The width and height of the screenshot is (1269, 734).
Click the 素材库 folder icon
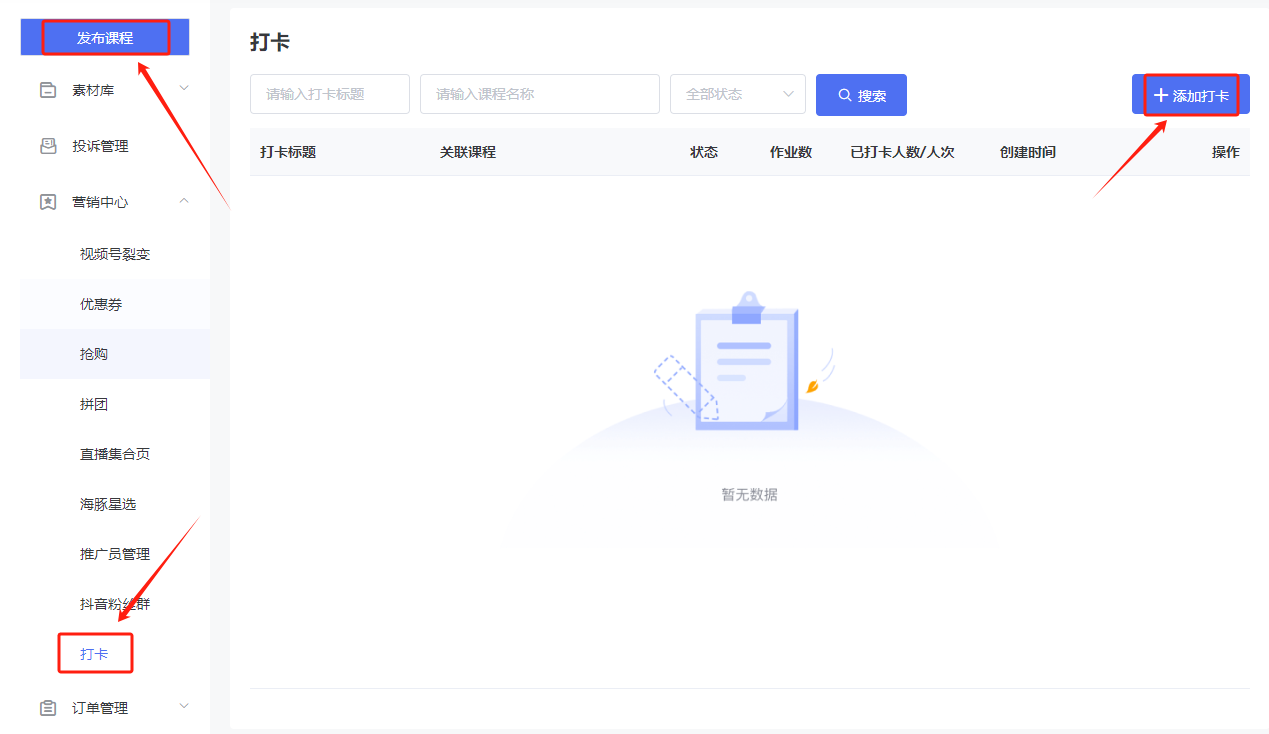click(x=48, y=90)
